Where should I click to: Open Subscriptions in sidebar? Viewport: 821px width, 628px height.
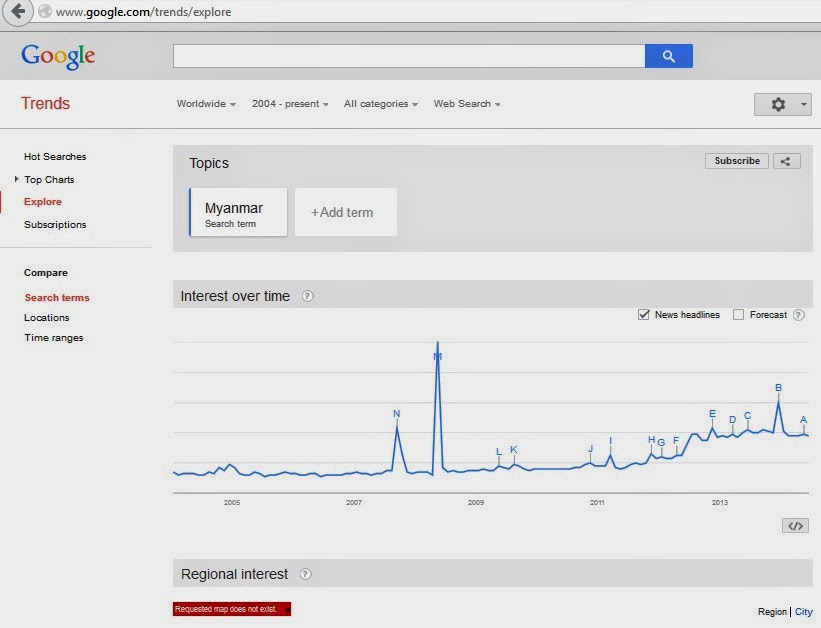tap(55, 225)
